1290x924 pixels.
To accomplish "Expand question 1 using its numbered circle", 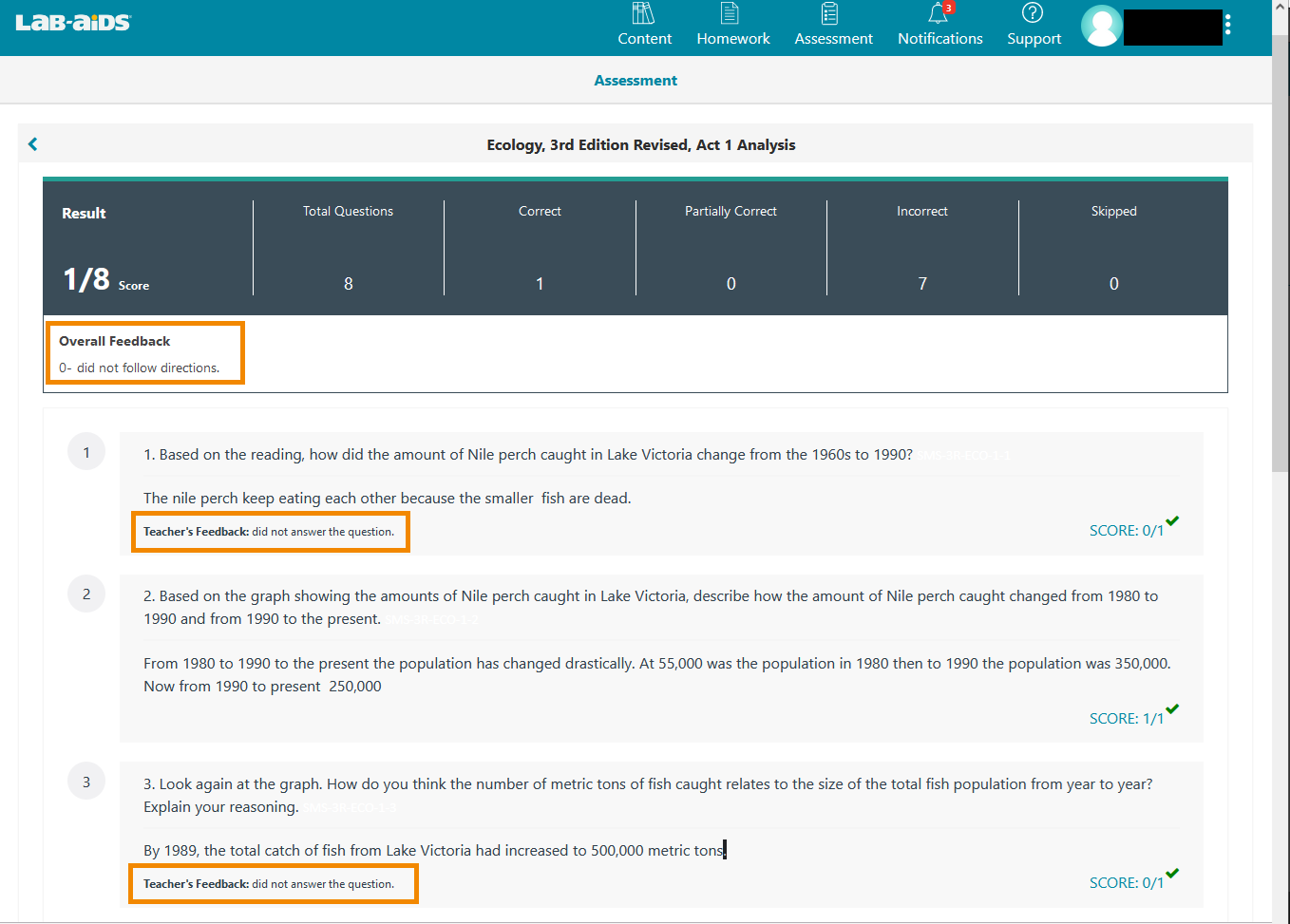I will coord(86,451).
